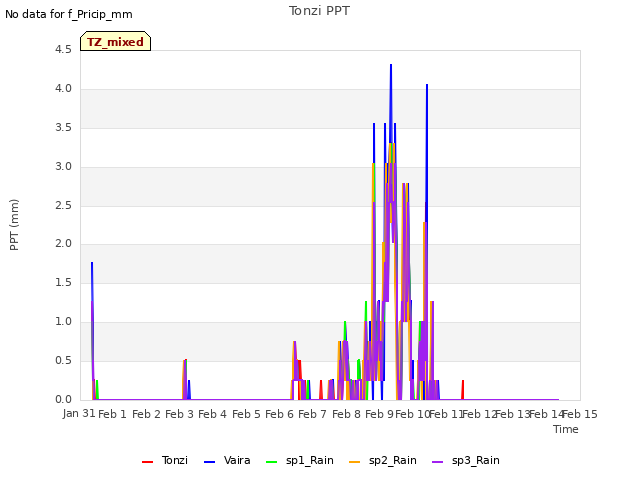The height and width of the screenshot is (480, 640).
Task: Click the Feb 15 x-axis tick label
Action: tap(580, 414)
